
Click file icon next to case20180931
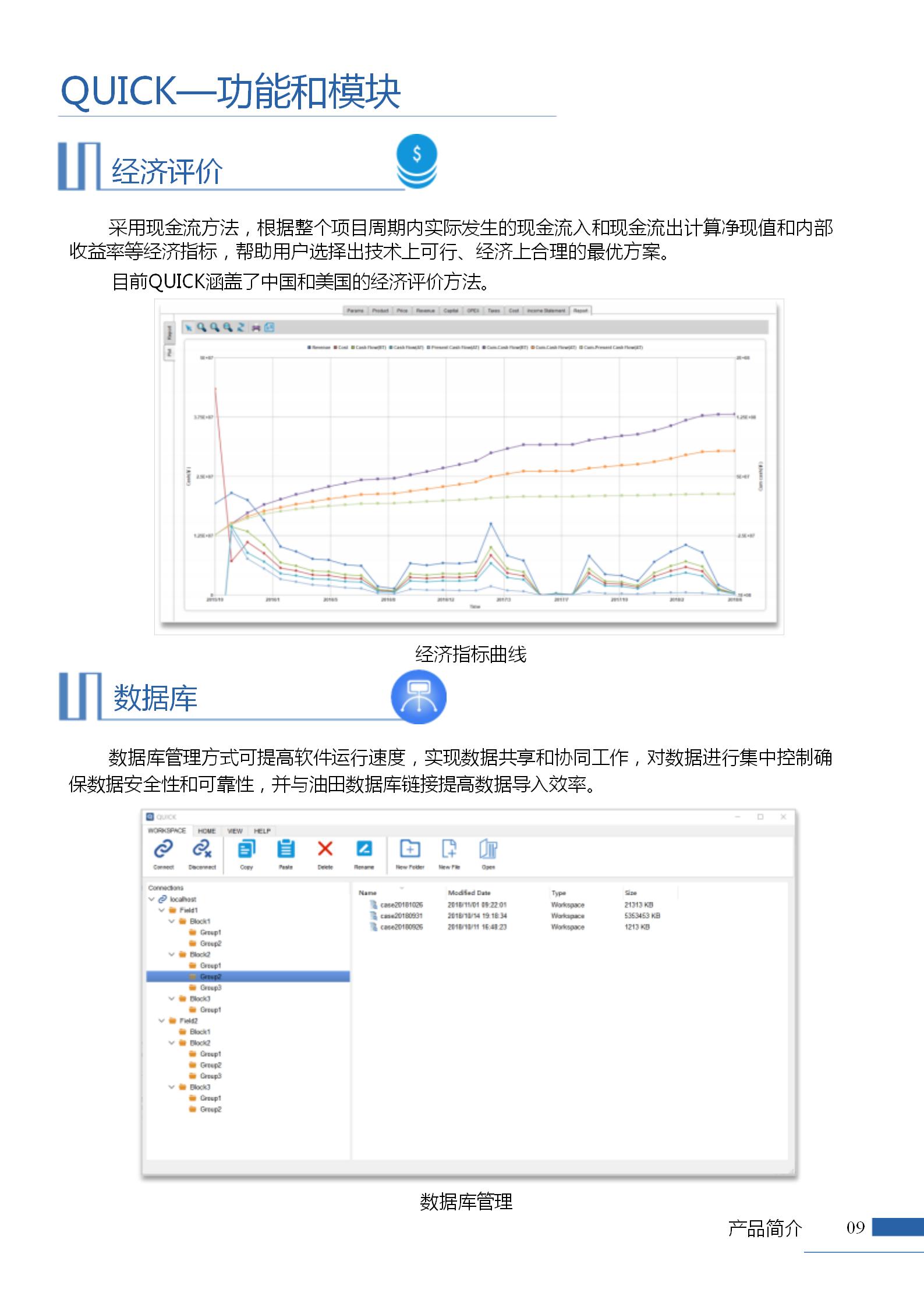coord(374,916)
